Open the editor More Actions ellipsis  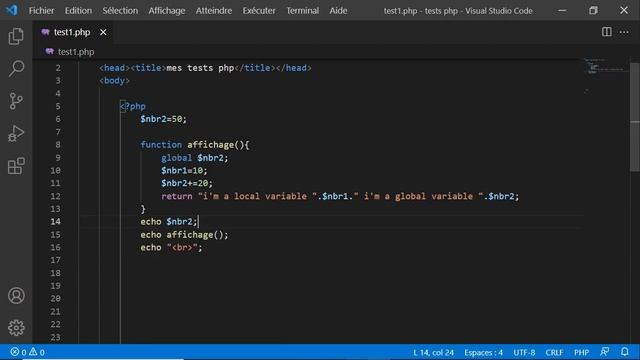pyautogui.click(x=624, y=32)
